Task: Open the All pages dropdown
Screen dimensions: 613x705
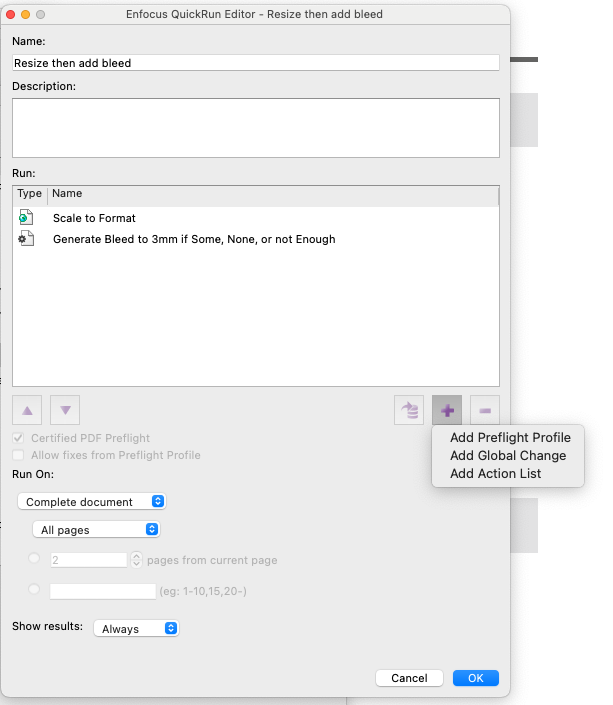Action: [x=96, y=529]
